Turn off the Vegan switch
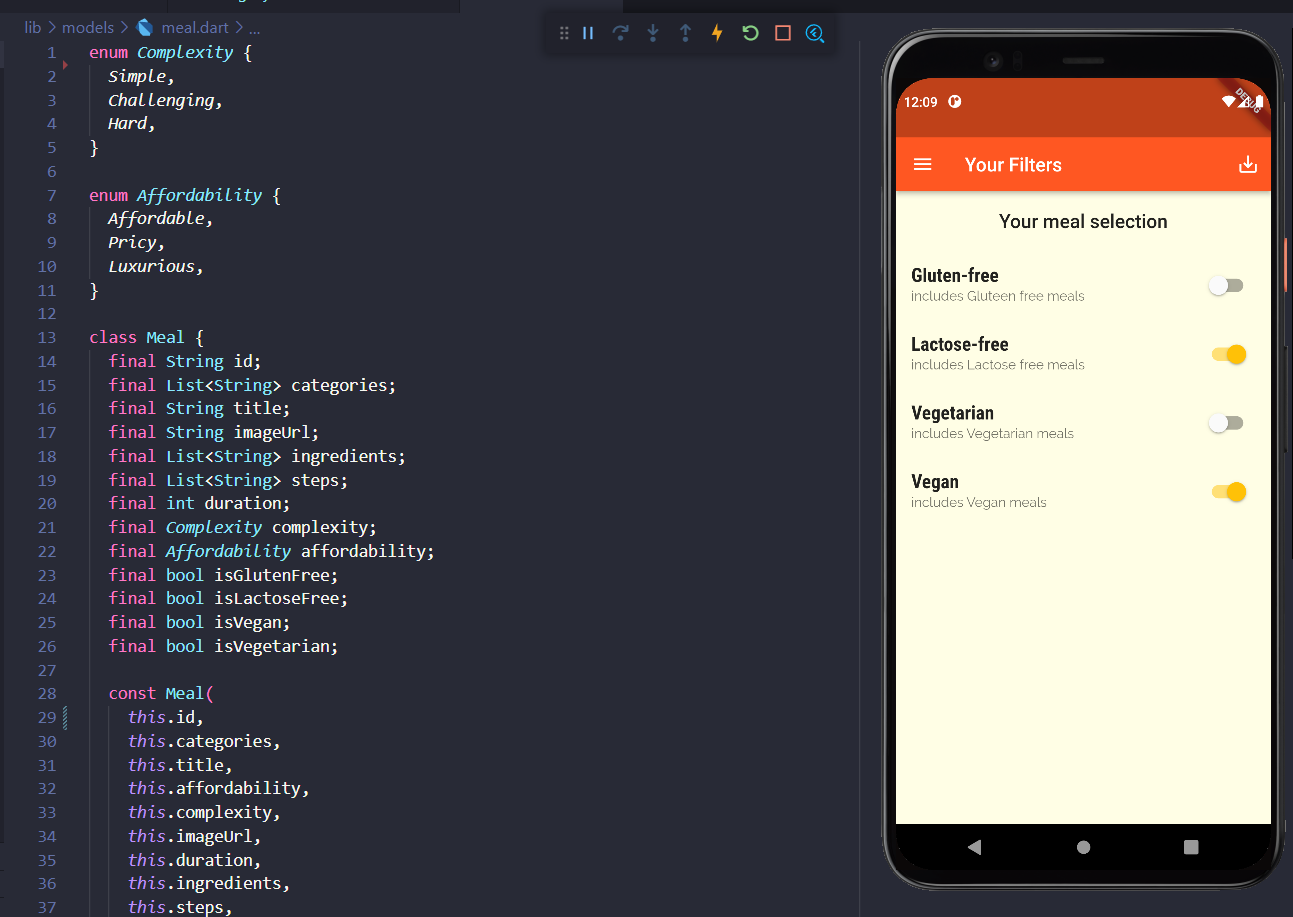1293x917 pixels. point(1228,491)
